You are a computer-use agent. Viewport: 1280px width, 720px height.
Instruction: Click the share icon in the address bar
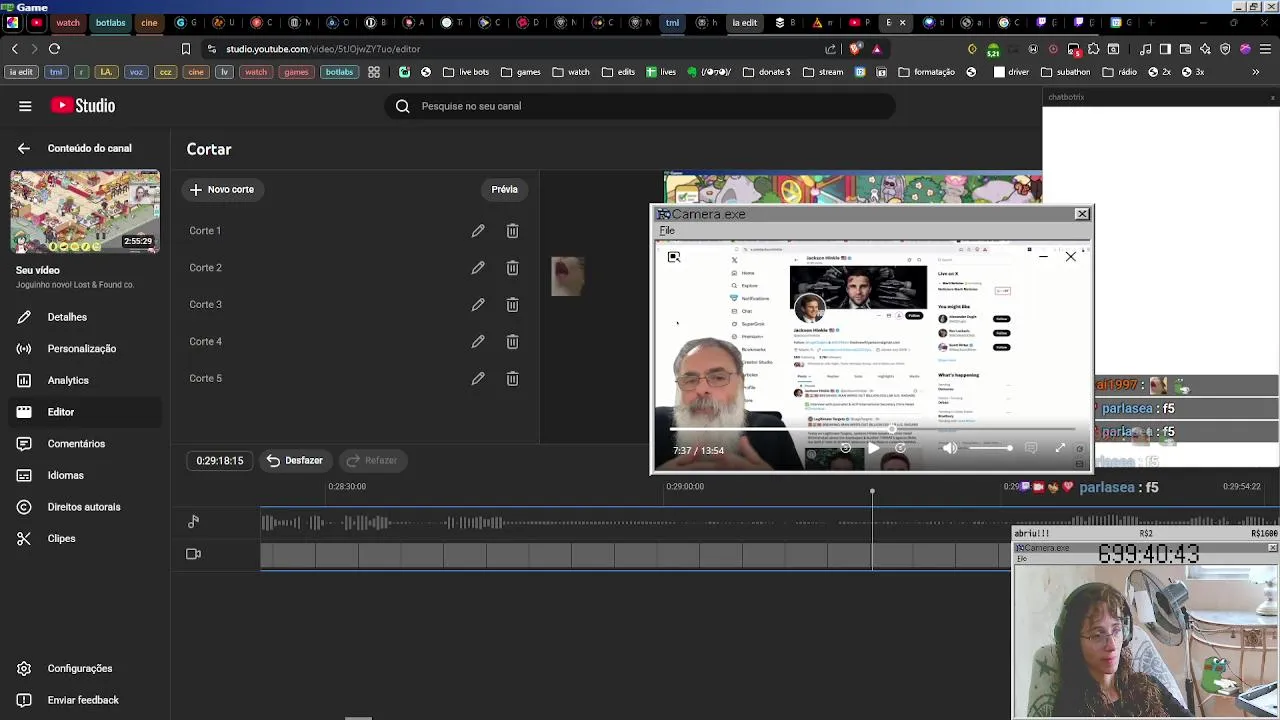point(830,49)
